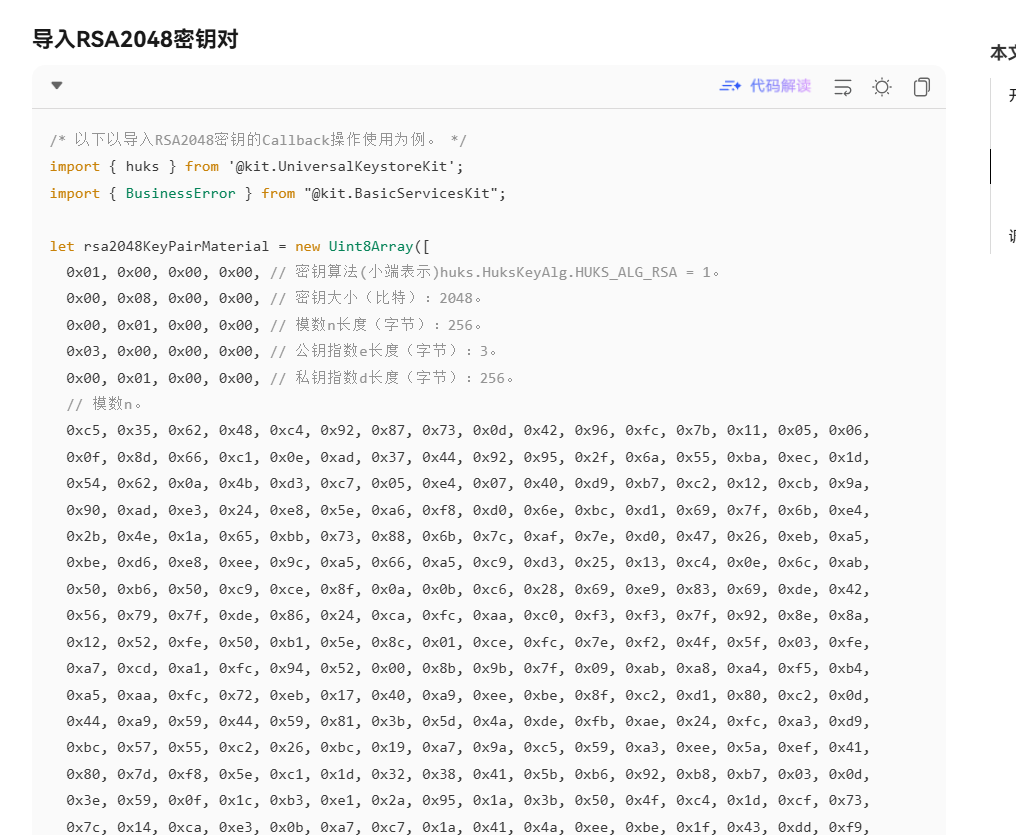This screenshot has height=835, width=1016.
Task: Click the active section marker in sidebar
Action: 991,167
